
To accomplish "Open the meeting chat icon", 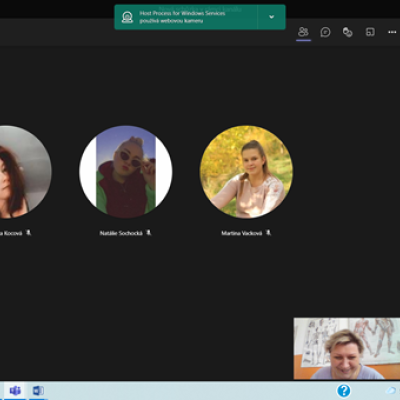I will (x=325, y=32).
